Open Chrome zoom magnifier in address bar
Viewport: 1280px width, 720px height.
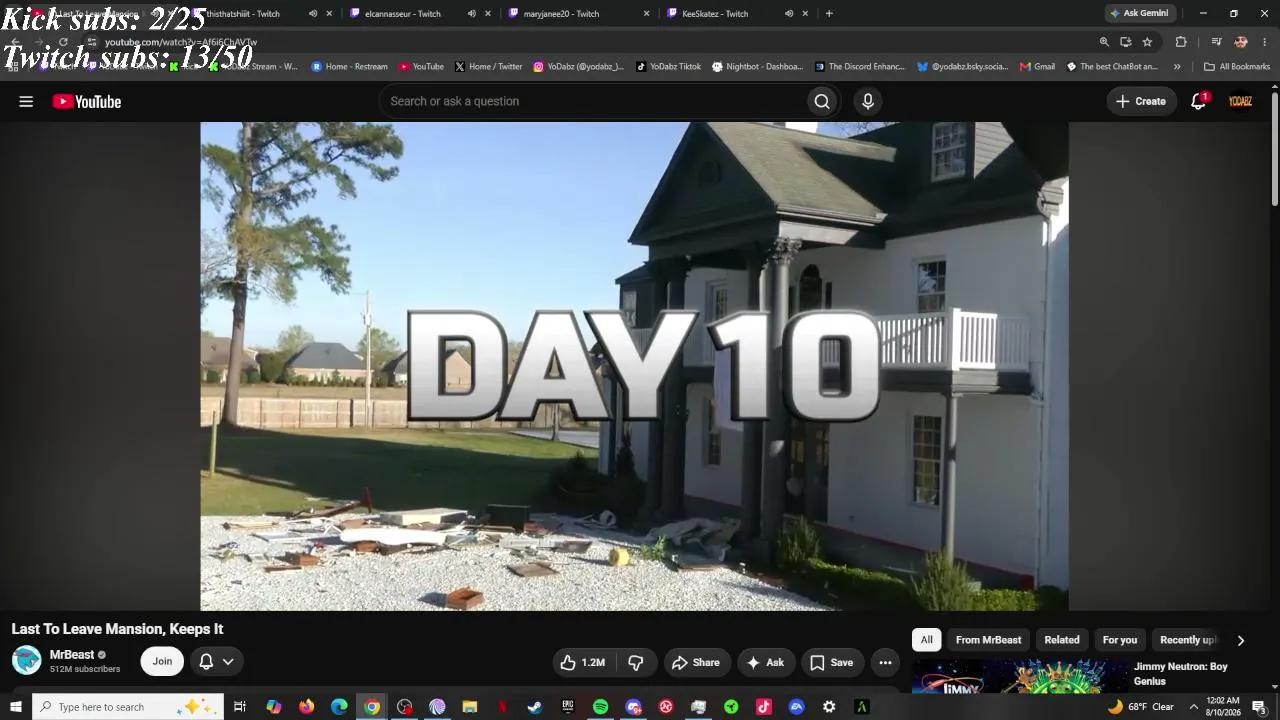pyautogui.click(x=1104, y=42)
